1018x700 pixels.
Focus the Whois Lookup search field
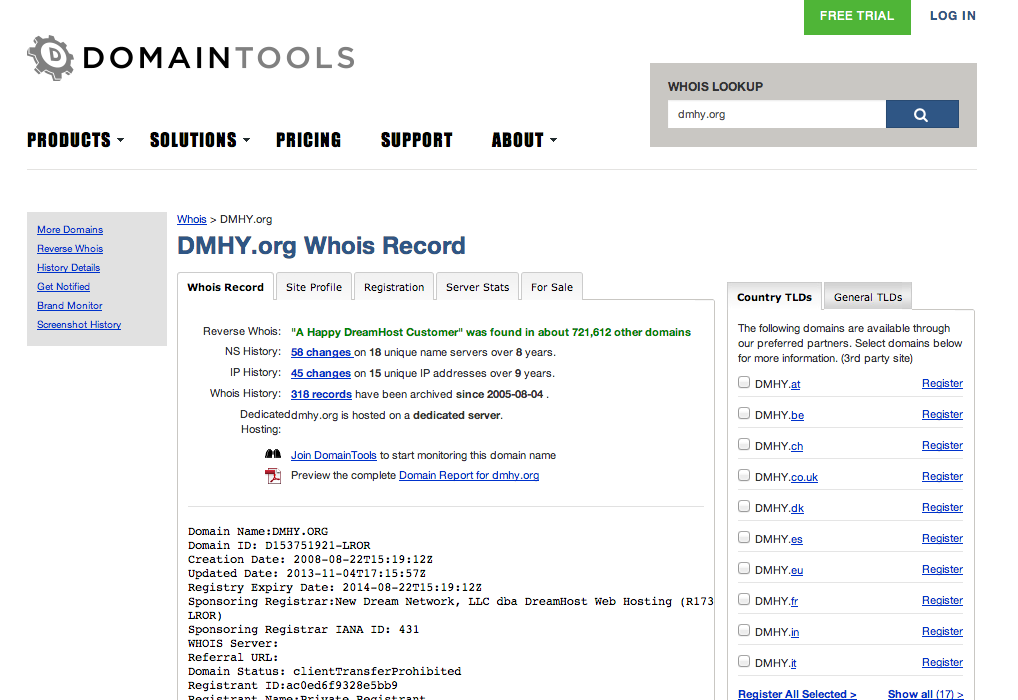[776, 114]
